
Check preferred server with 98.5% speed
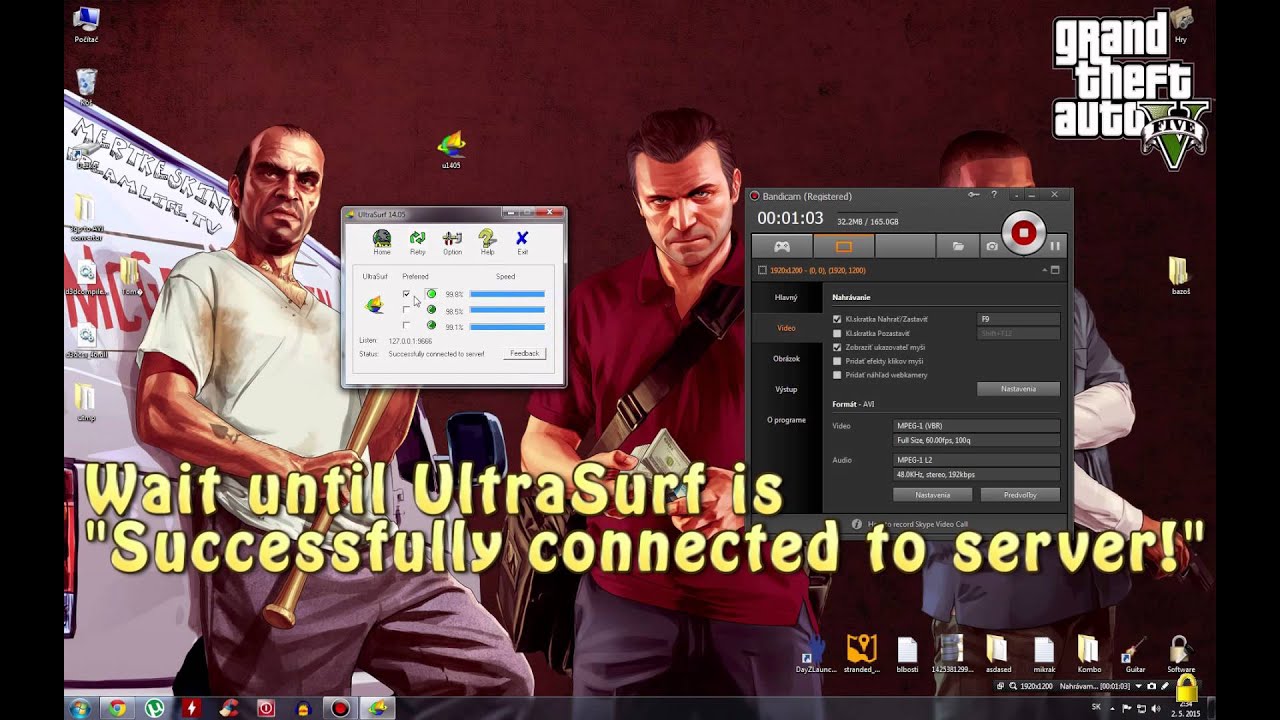coord(406,310)
